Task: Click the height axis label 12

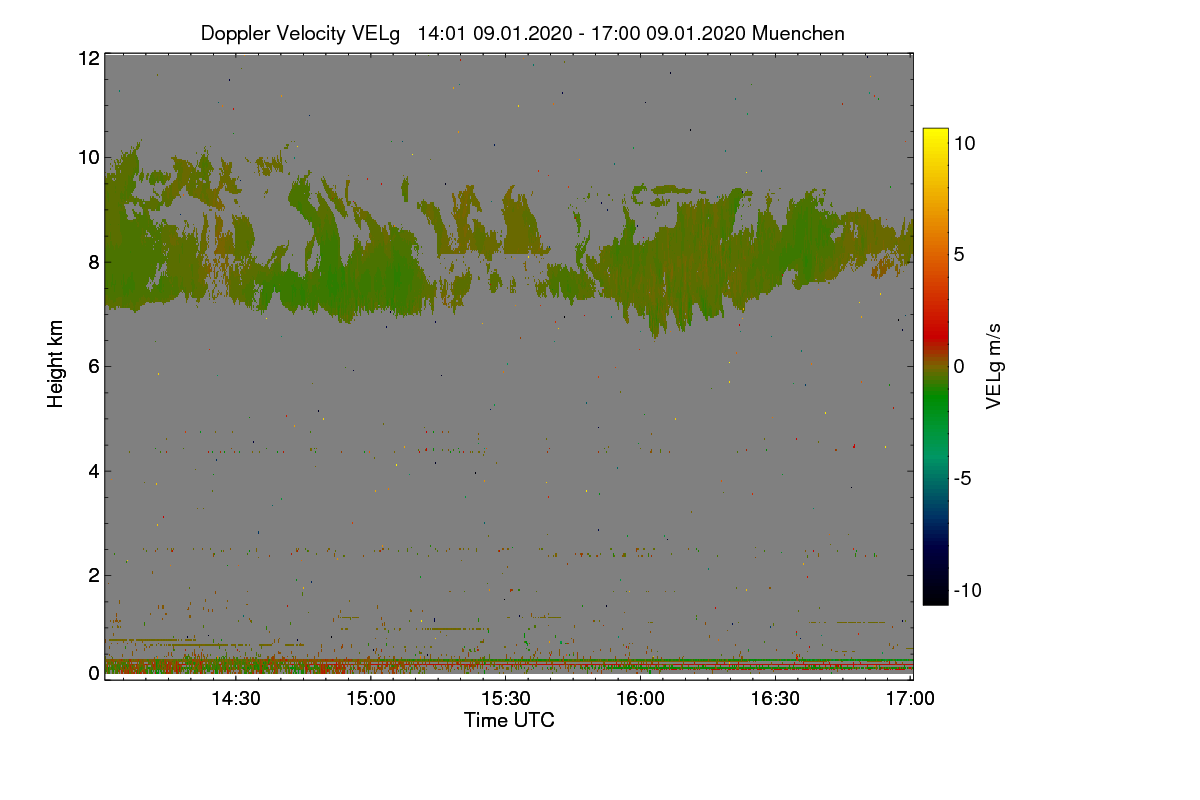Action: click(x=88, y=58)
